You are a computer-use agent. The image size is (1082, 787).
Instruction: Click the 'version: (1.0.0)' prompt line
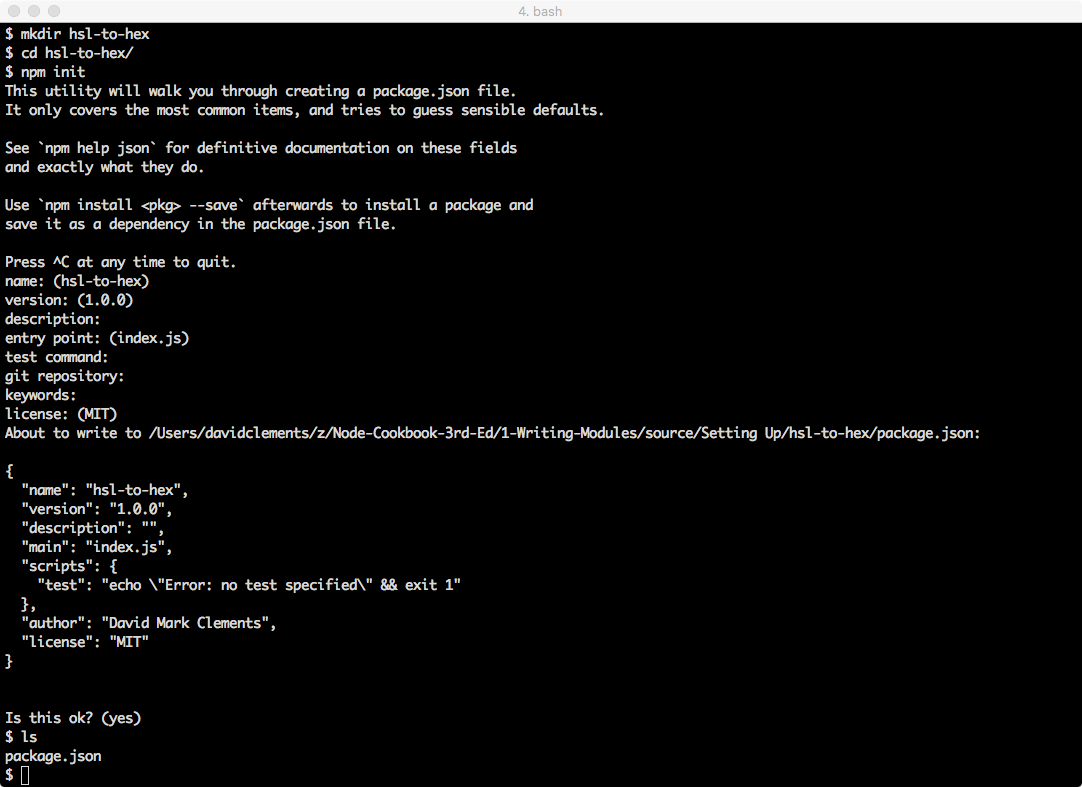tap(69, 300)
